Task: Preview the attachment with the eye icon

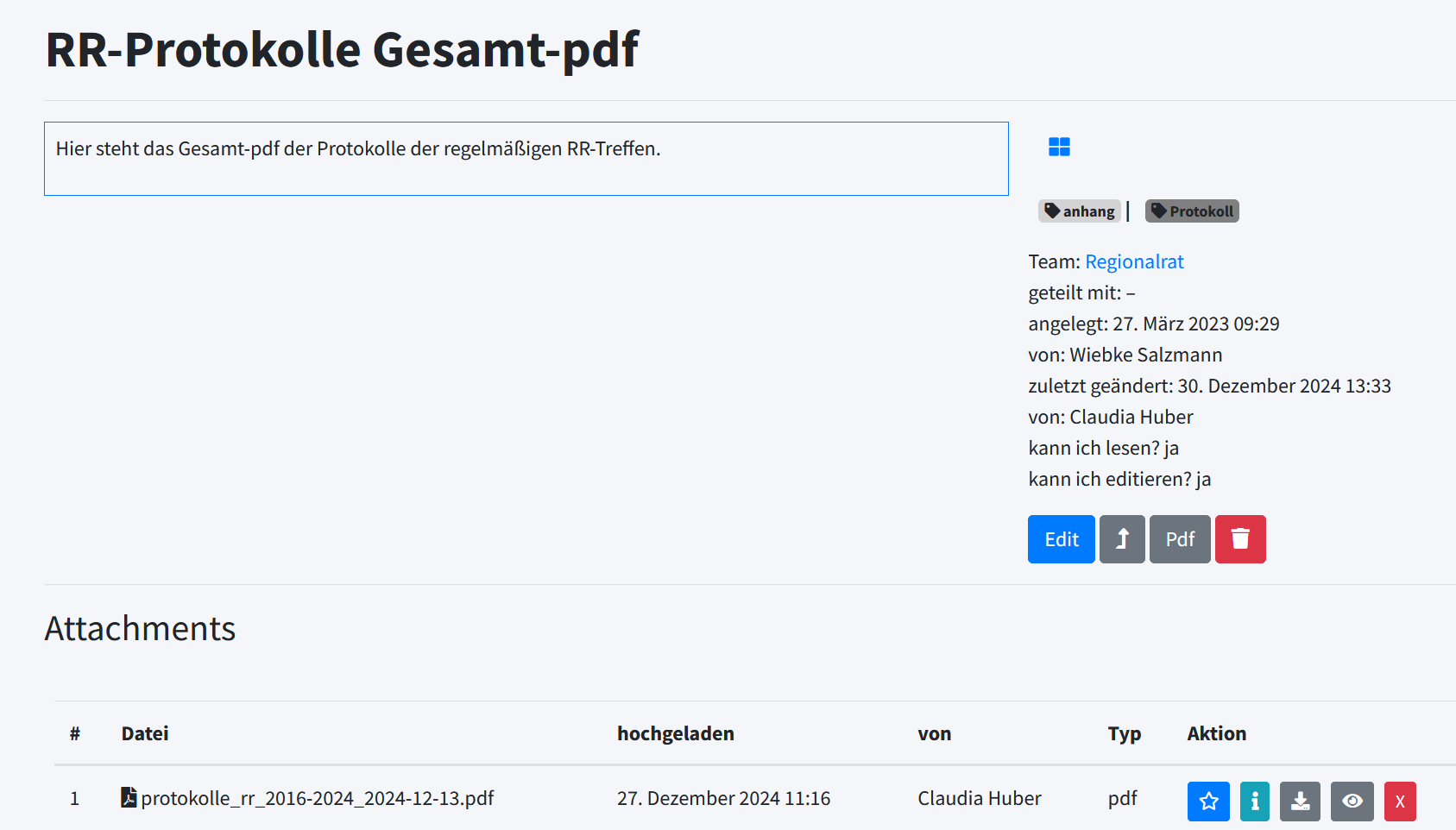Action: (x=1352, y=801)
